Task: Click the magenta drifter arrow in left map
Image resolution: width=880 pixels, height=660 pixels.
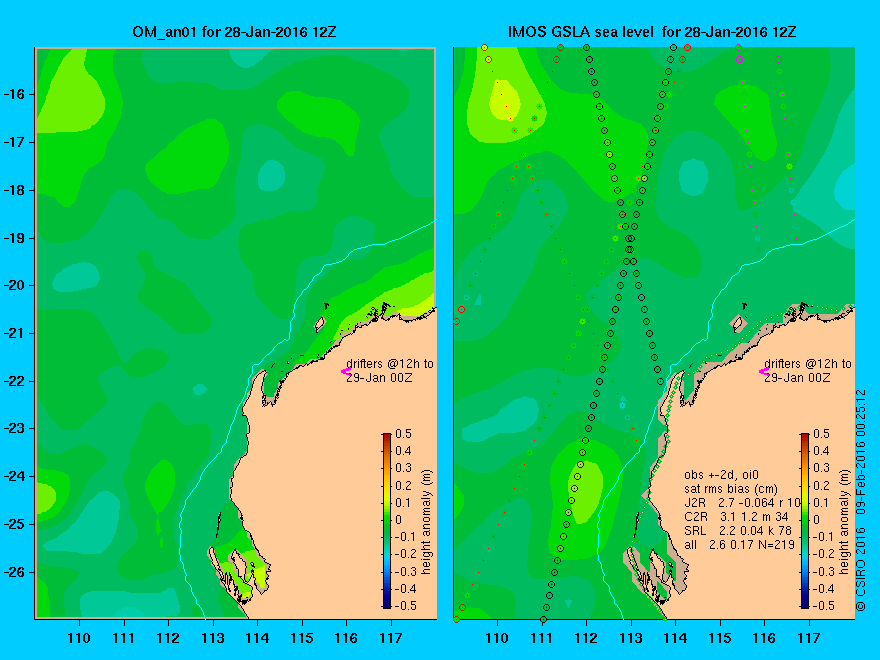Action: coord(345,371)
